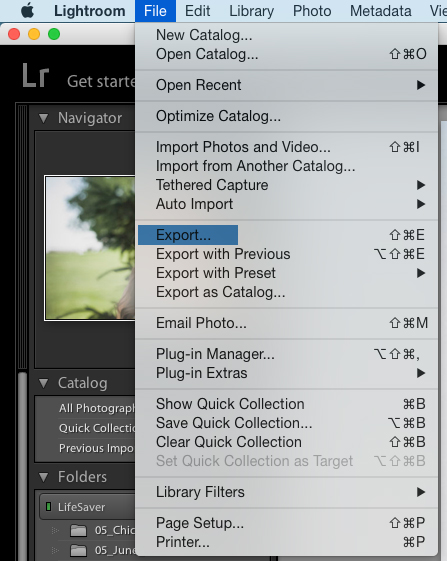Select the LifeSaver volume in Folders

pyautogui.click(x=87, y=507)
